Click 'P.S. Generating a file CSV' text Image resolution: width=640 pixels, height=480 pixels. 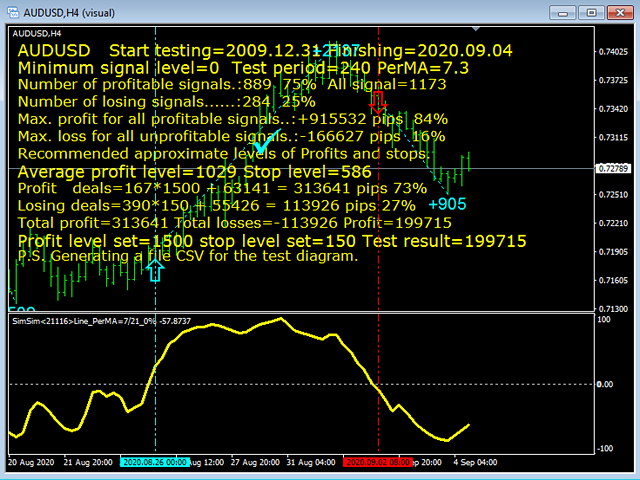pos(188,256)
